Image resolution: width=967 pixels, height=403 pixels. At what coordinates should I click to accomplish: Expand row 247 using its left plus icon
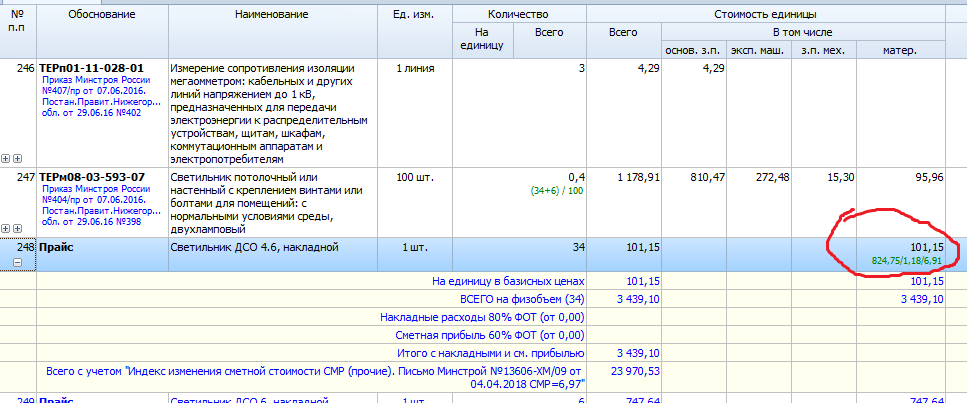(x=6, y=228)
